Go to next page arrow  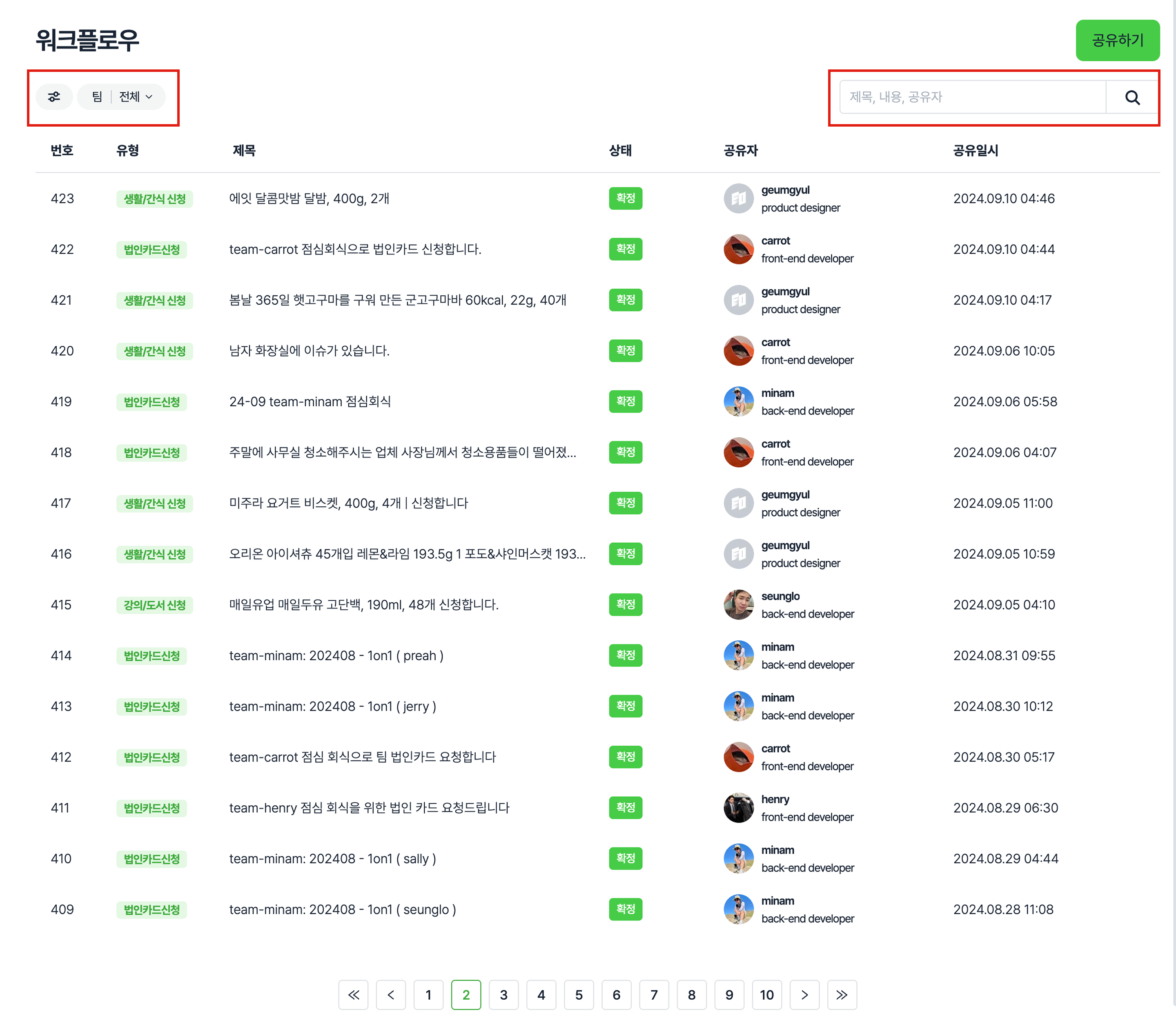pos(804,995)
